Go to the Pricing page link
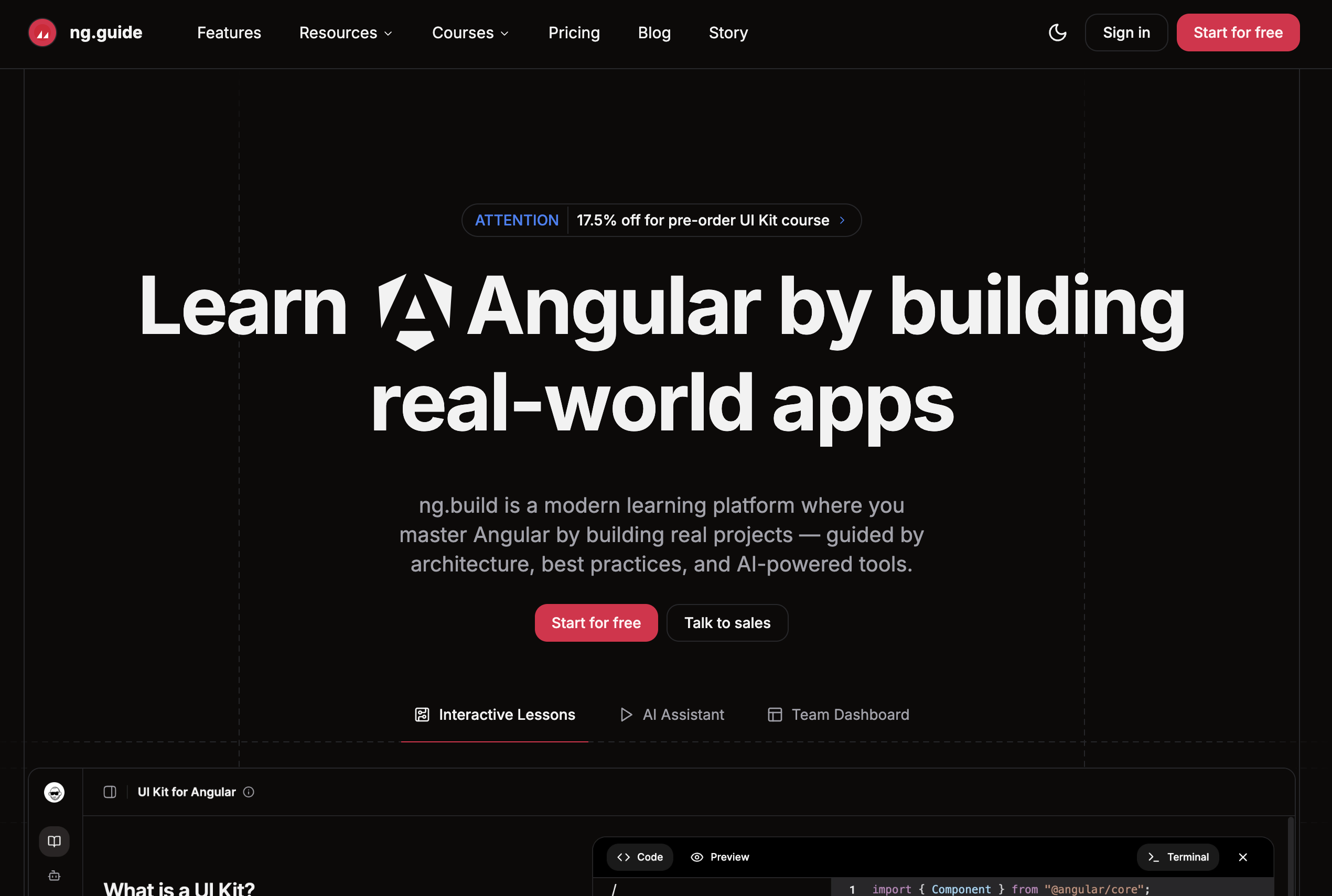Image resolution: width=1332 pixels, height=896 pixels. click(x=574, y=33)
